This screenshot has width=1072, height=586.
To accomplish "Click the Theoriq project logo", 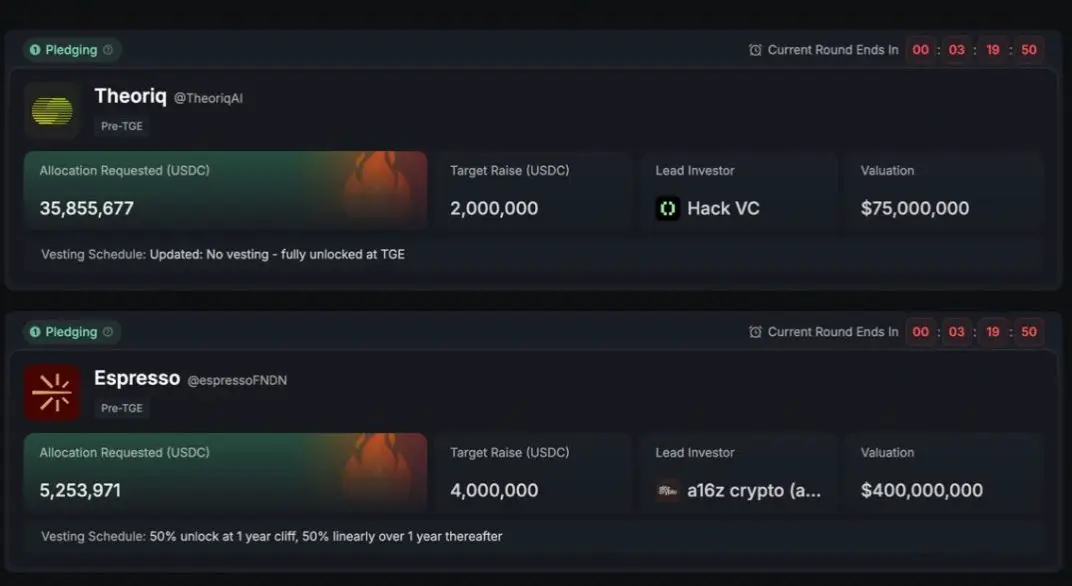I will (52, 111).
